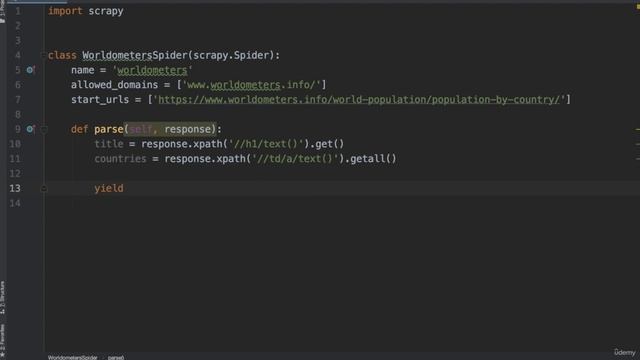Click 'scrapy.Spider' base class text
Viewport: 640px width, 360px height.
(x=231, y=55)
